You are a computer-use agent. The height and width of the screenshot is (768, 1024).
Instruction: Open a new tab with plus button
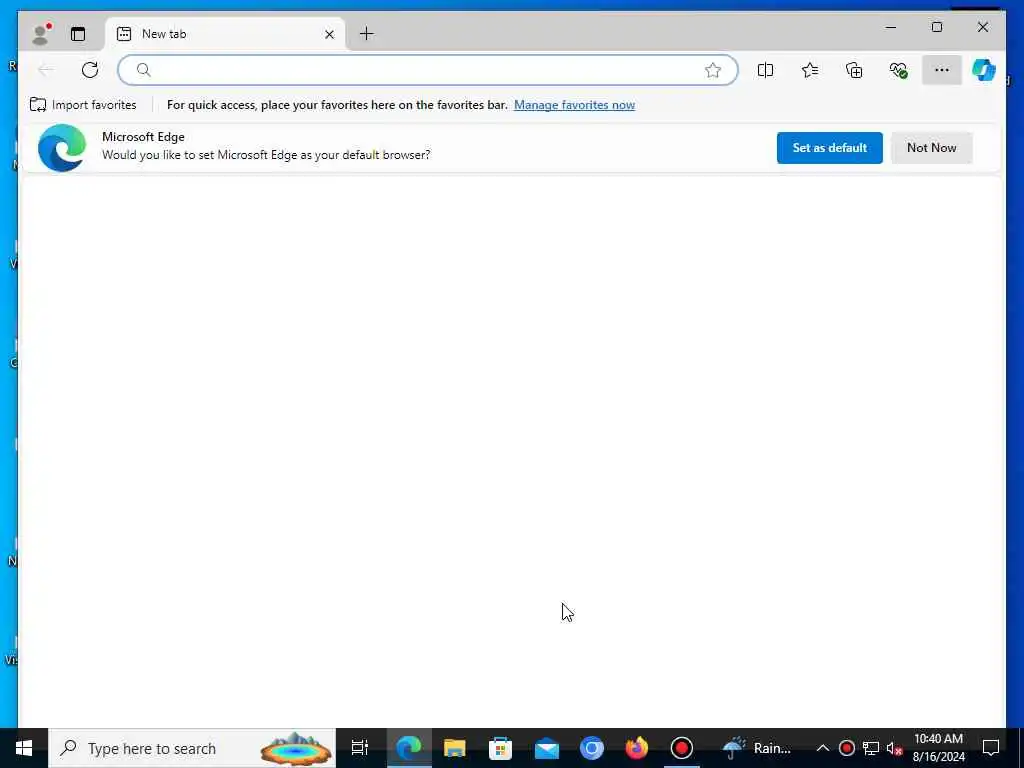tap(366, 34)
